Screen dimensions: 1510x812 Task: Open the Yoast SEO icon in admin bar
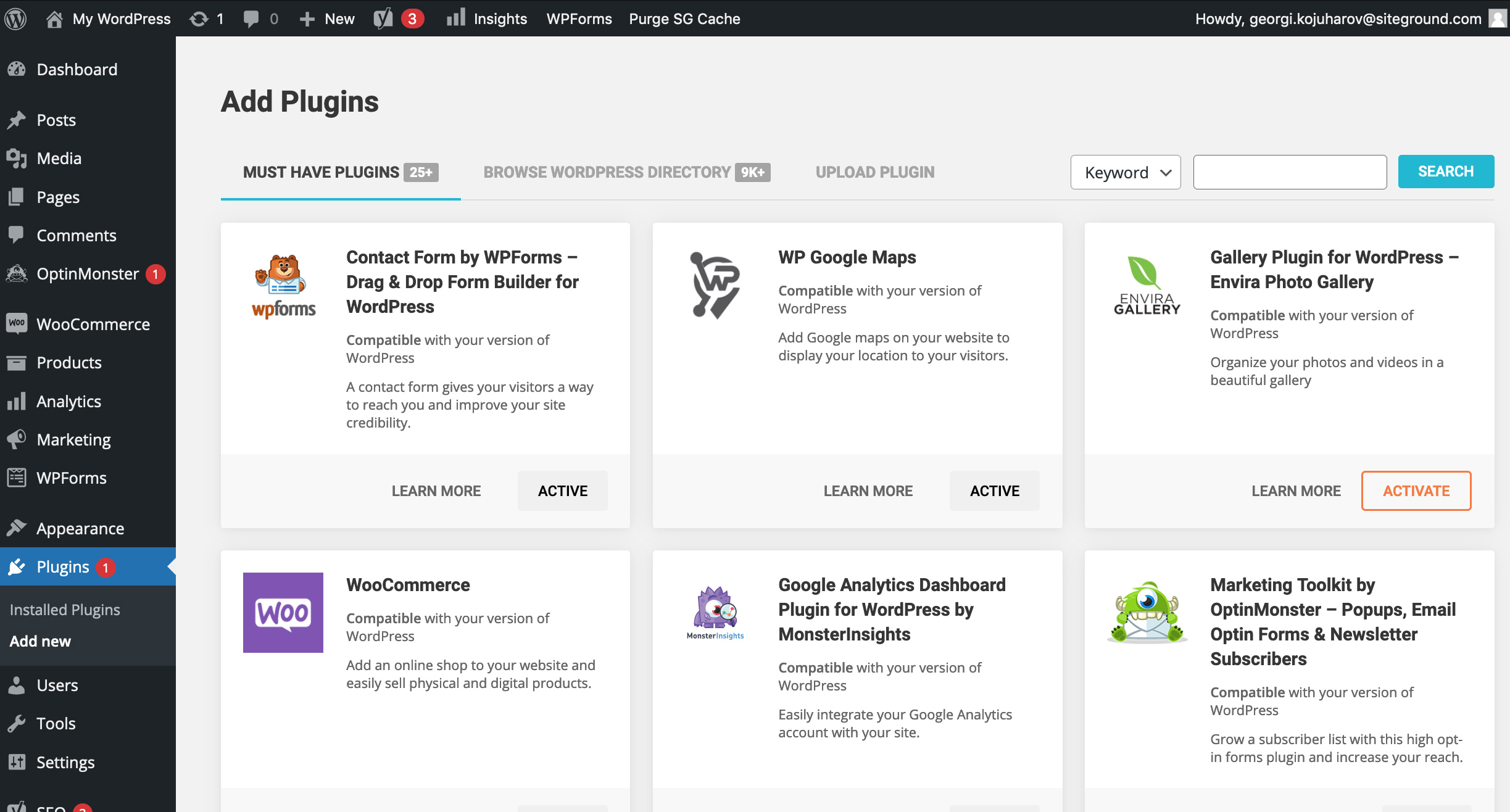coord(383,19)
